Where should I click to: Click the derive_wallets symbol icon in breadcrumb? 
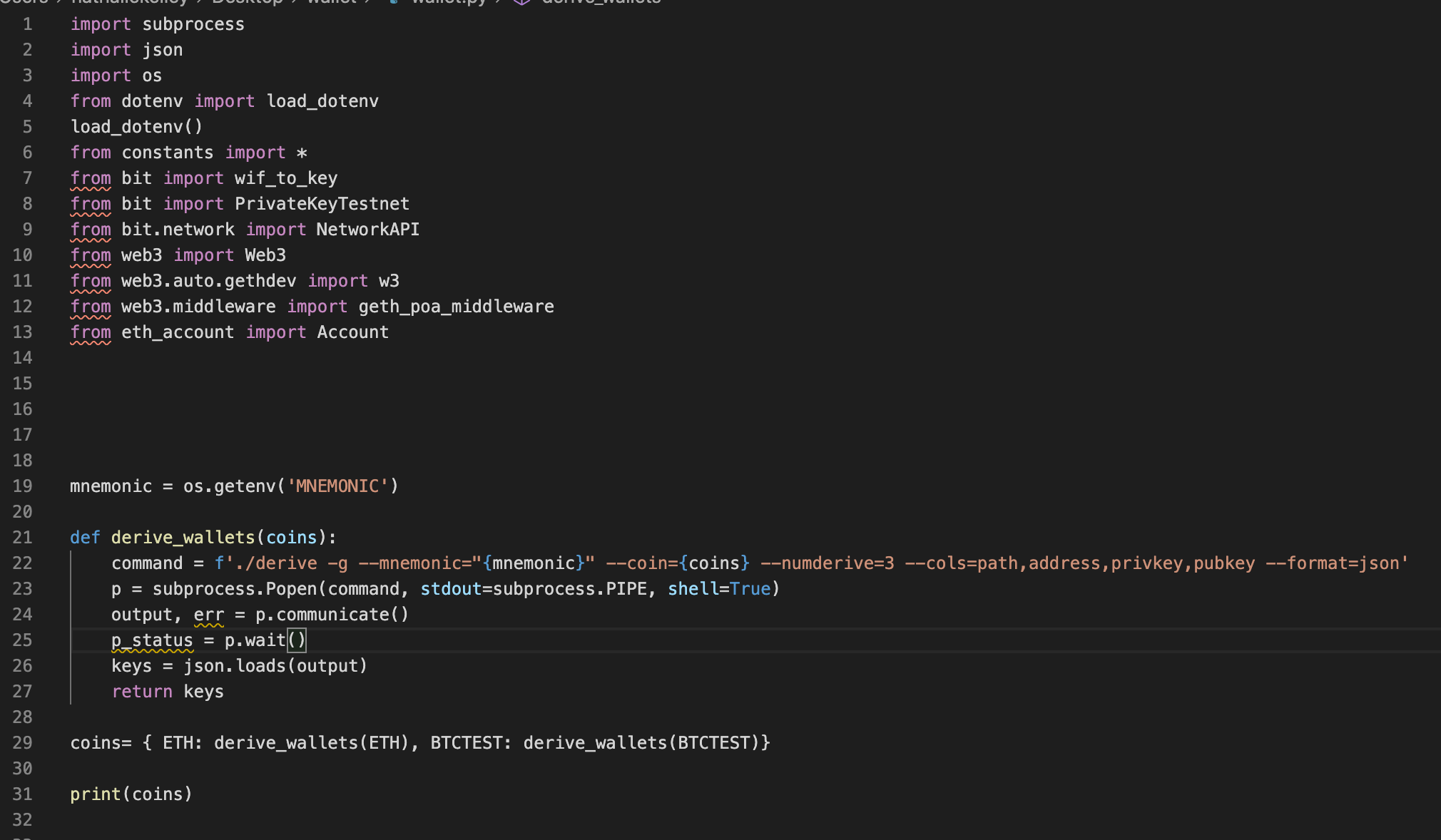tap(521, 1)
